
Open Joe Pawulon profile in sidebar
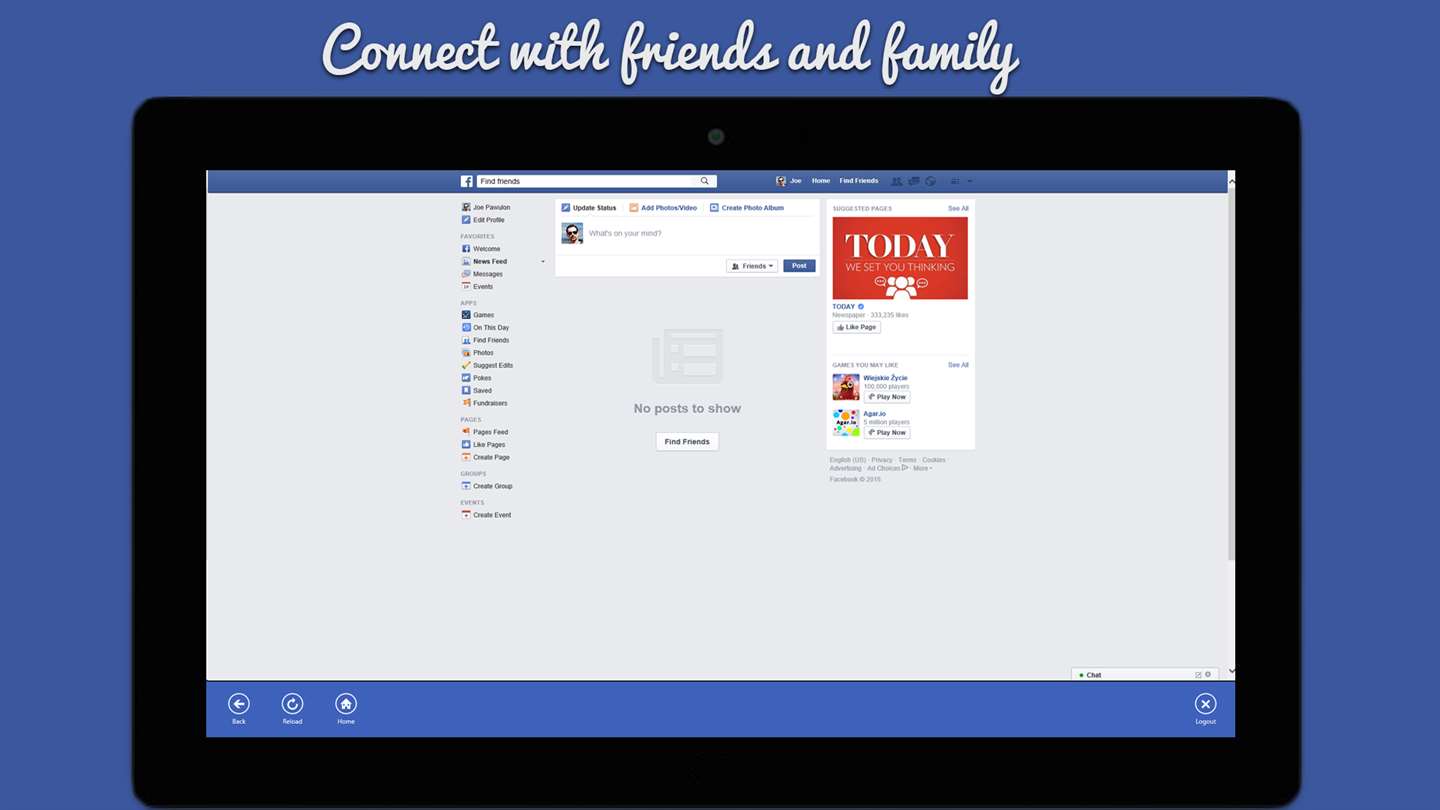[486, 207]
